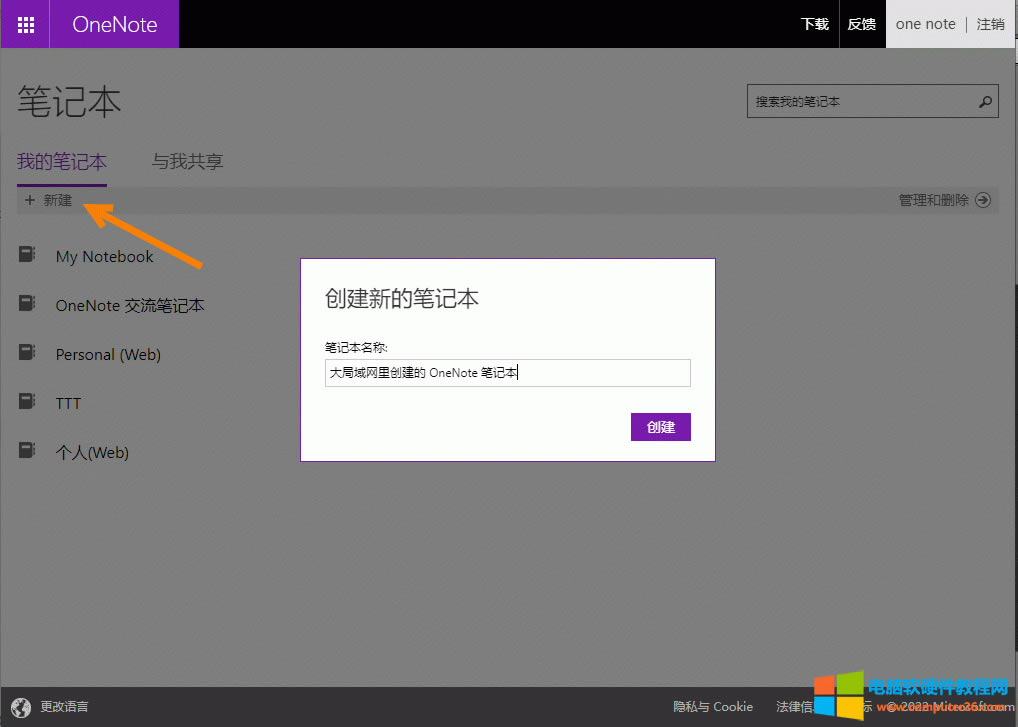Open the app launcher grid icon

[x=26, y=24]
